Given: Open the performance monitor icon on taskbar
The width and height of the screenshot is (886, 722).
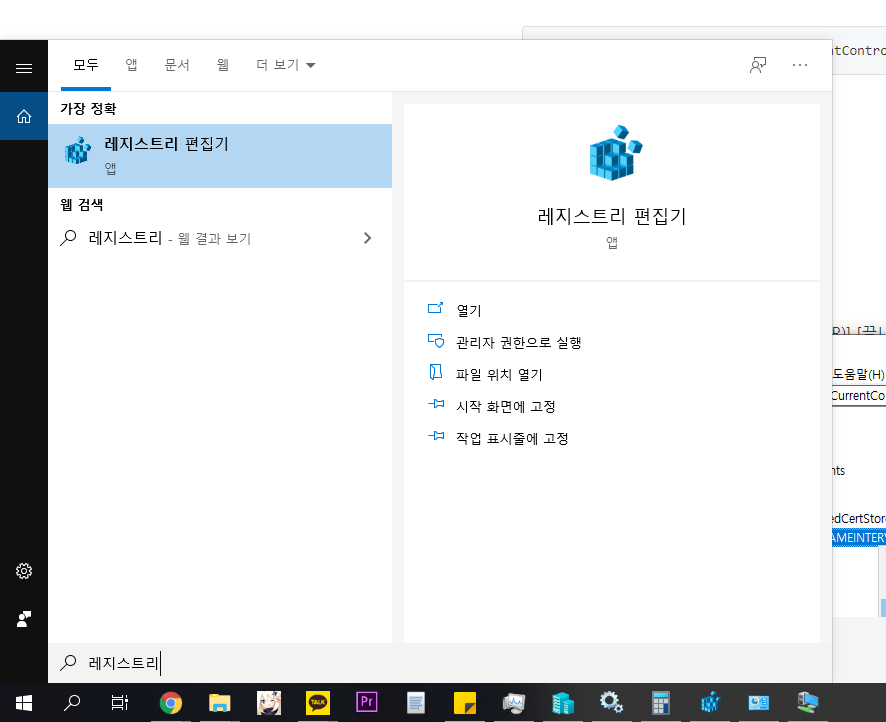Looking at the screenshot, I should (x=514, y=703).
